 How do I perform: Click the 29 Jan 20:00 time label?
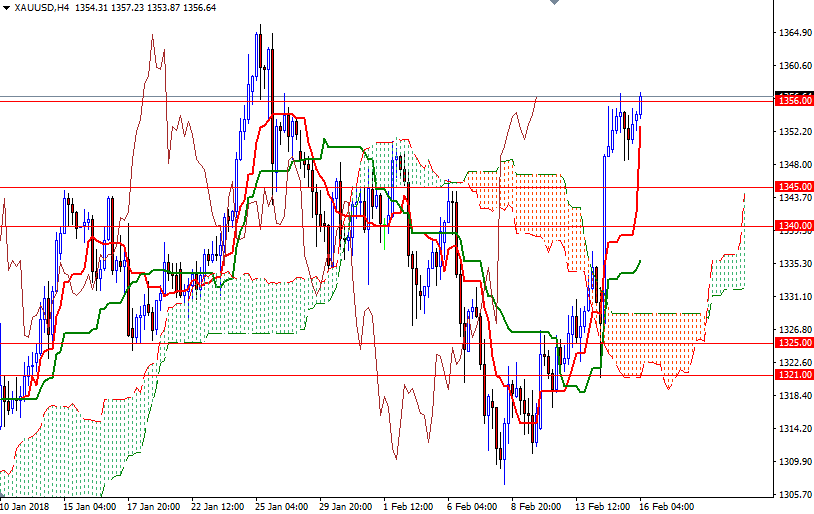[x=346, y=507]
